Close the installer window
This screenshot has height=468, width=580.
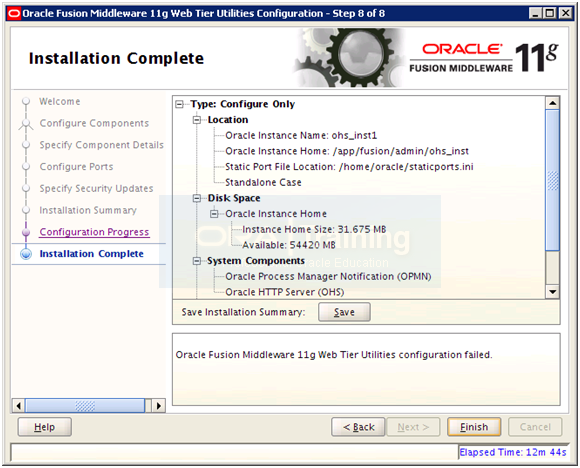click(566, 14)
